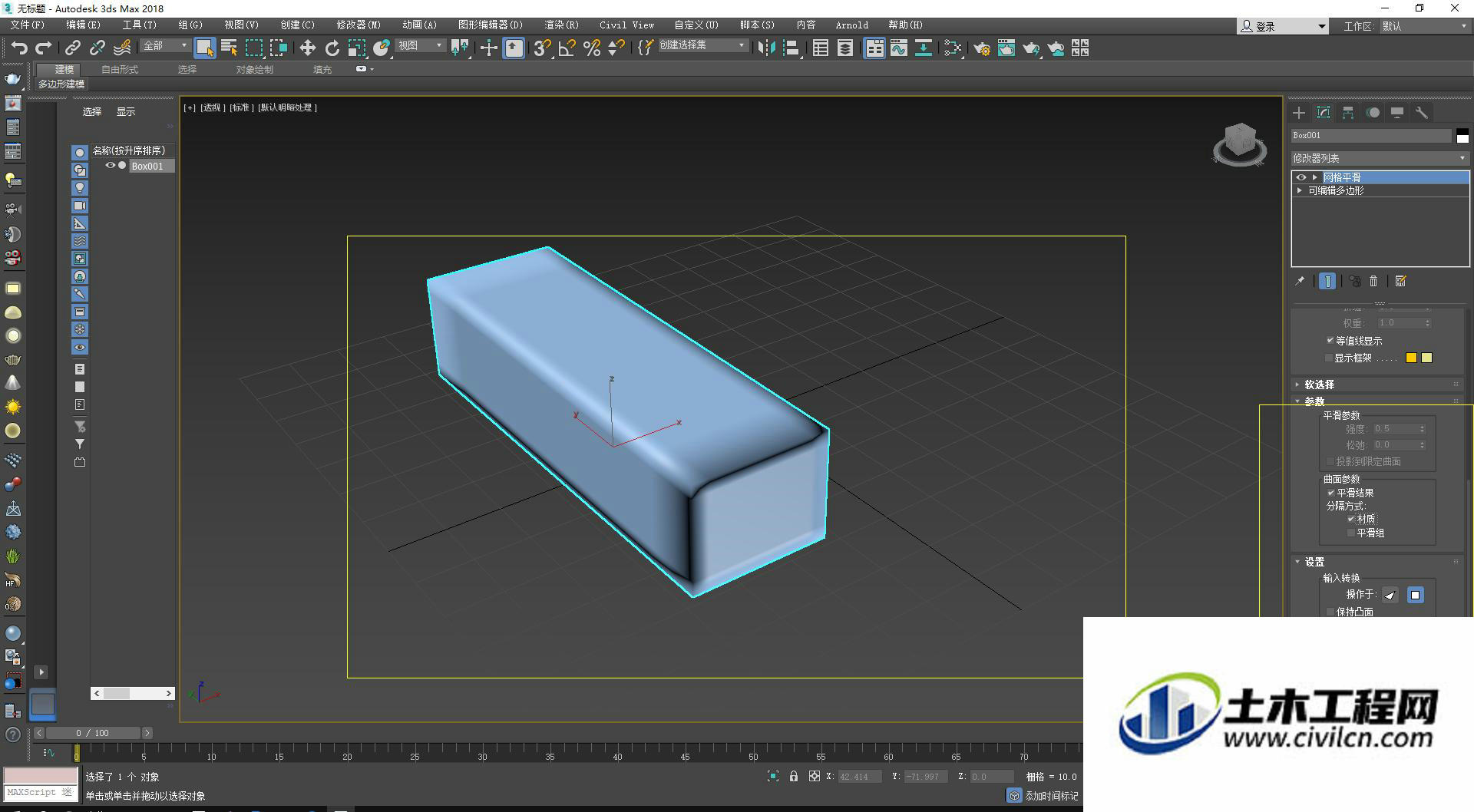Switch to the 对象绘制 ribbon tab
Viewport: 1474px width, 812px height.
[255, 70]
